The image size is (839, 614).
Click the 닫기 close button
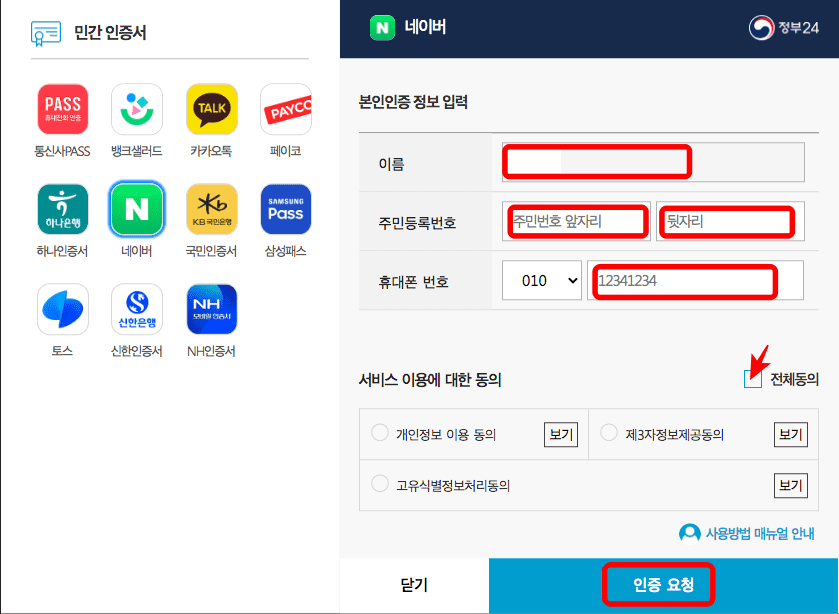[x=414, y=585]
